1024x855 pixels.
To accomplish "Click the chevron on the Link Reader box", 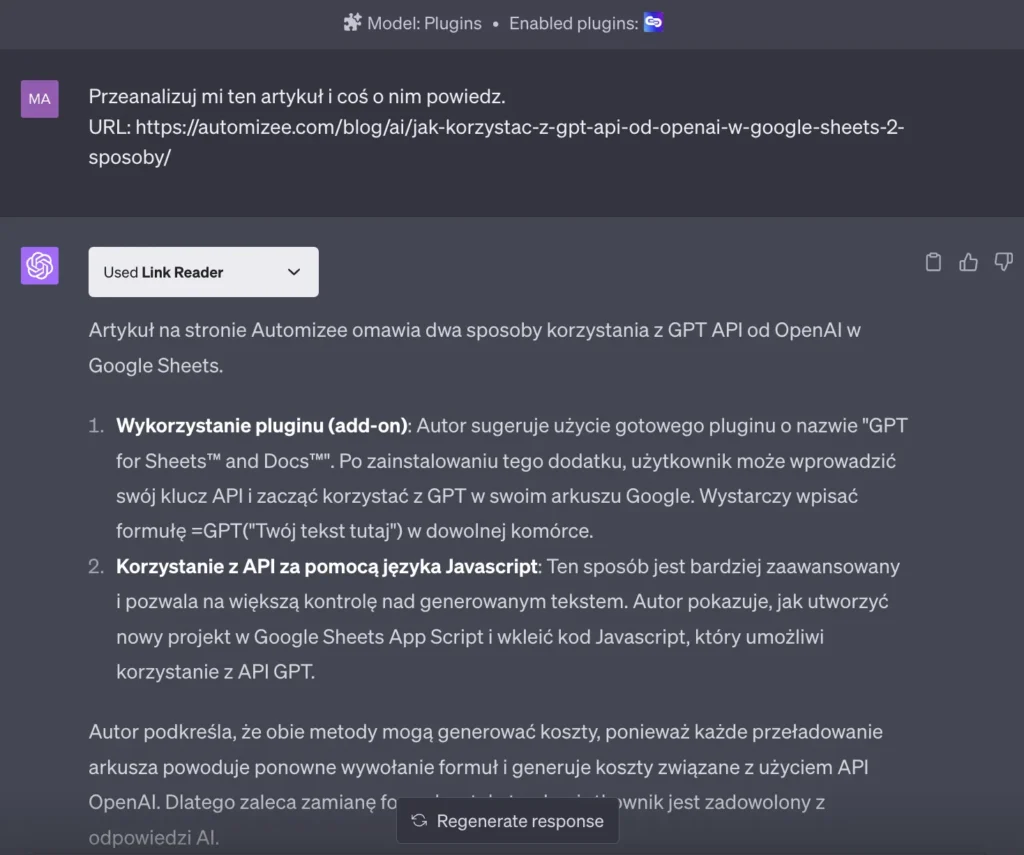I will [294, 271].
